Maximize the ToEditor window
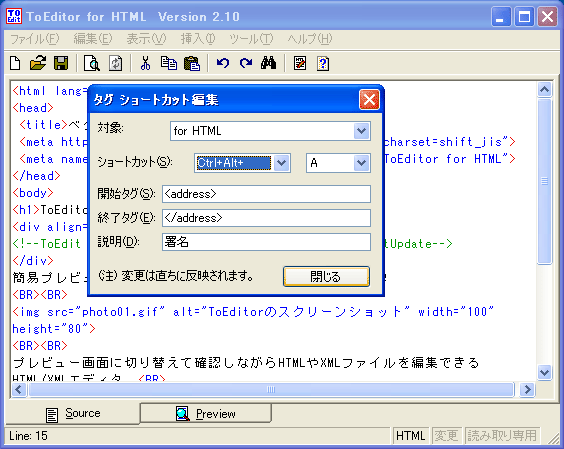This screenshot has height=449, width=564. (524, 17)
